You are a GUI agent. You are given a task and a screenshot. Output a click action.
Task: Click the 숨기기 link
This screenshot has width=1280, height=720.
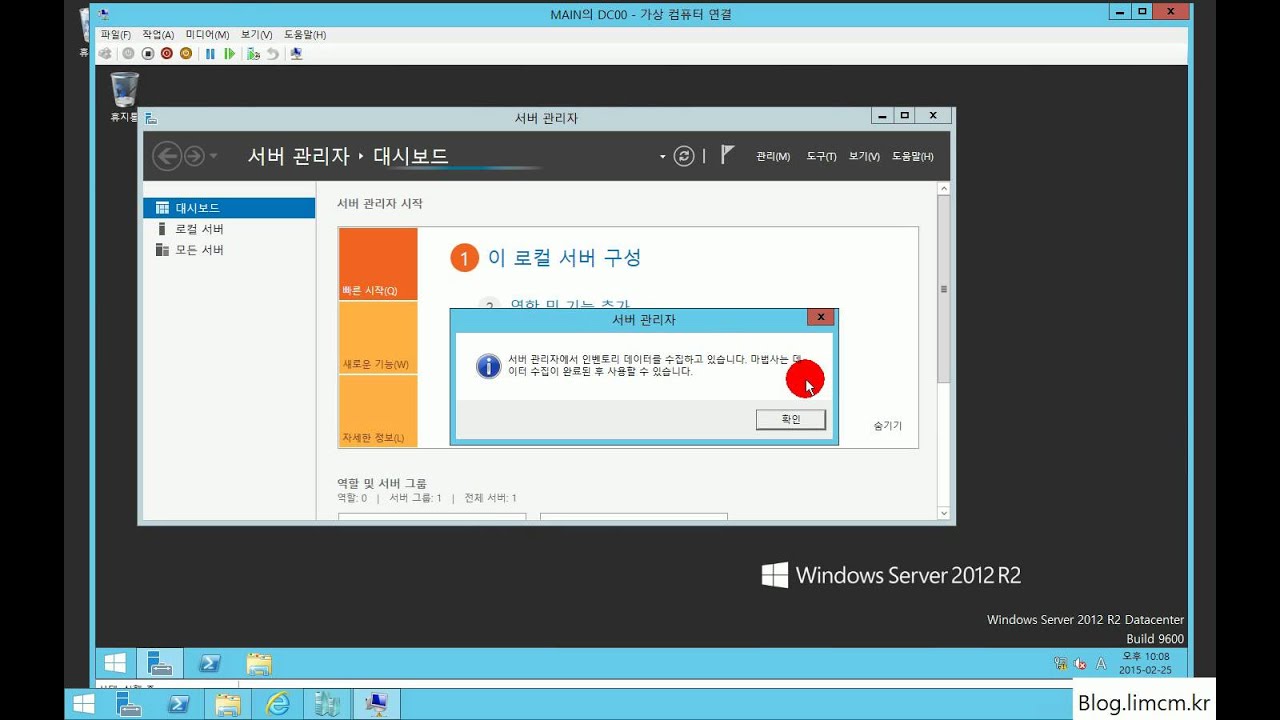pyautogui.click(x=887, y=425)
